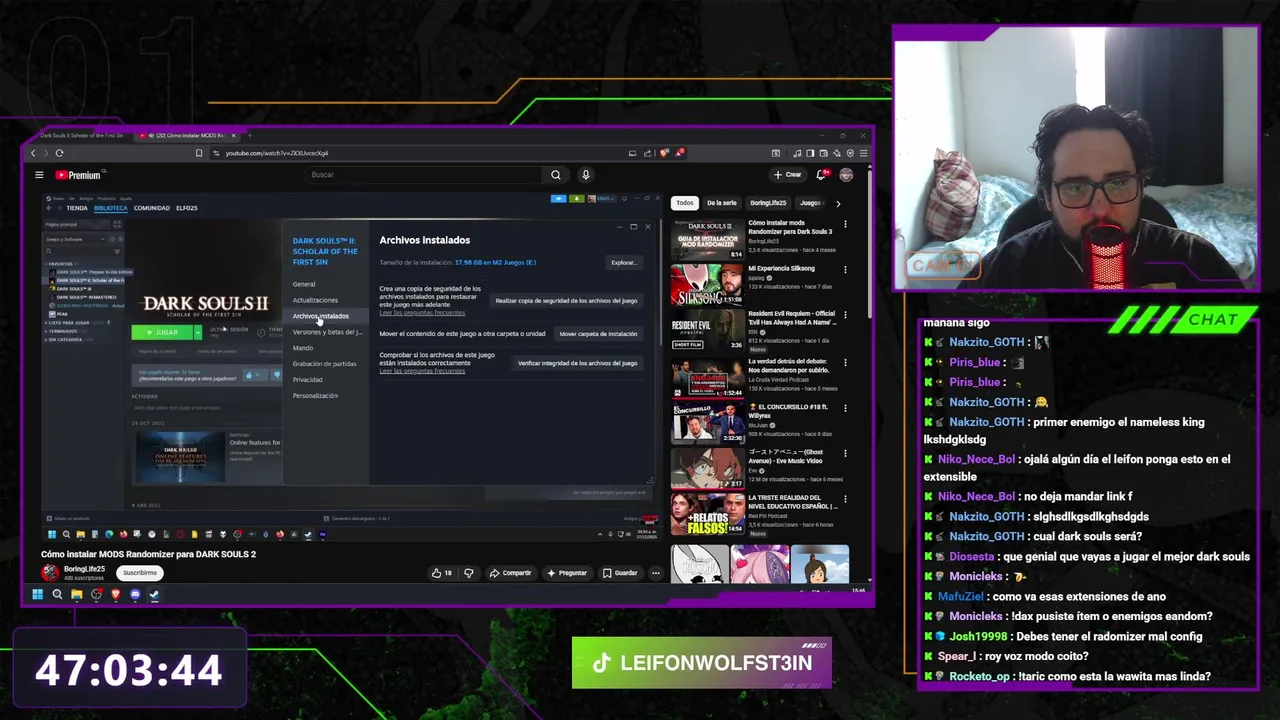Click the Explorar button in Steam properties
The width and height of the screenshot is (1280, 720).
click(623, 263)
